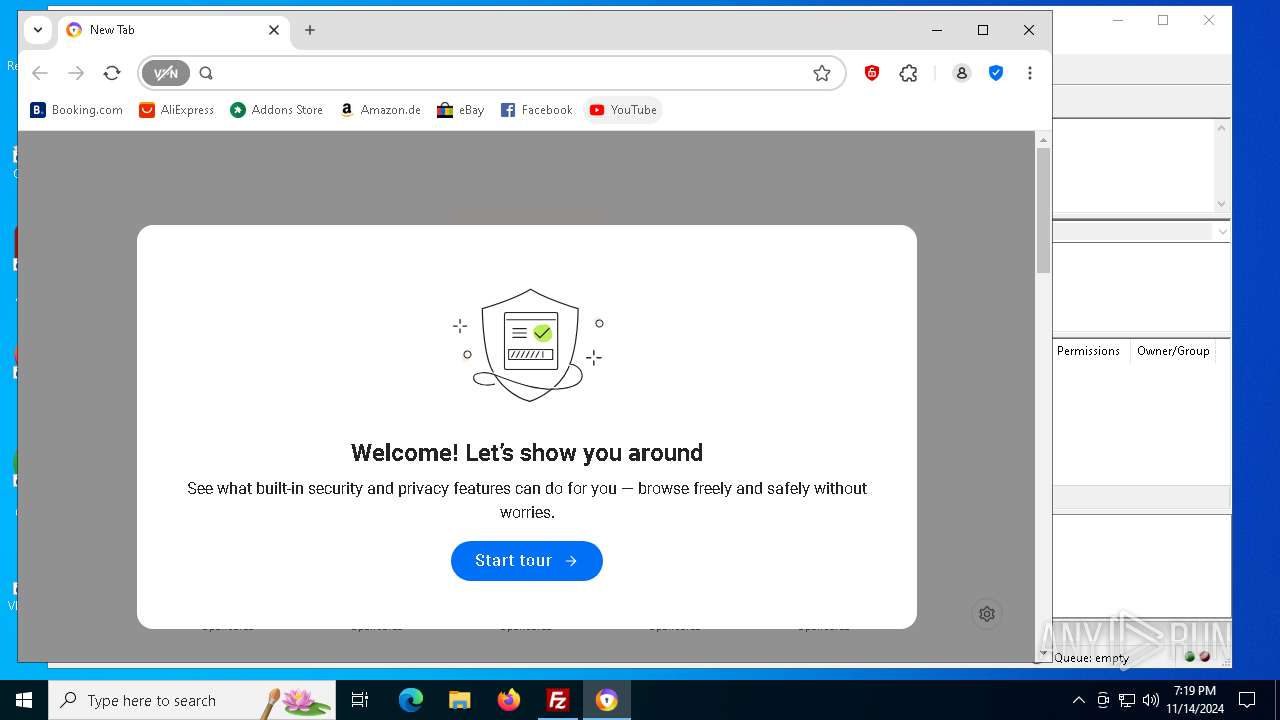Image resolution: width=1280 pixels, height=720 pixels.
Task: Go forward to next page
Action: (76, 73)
